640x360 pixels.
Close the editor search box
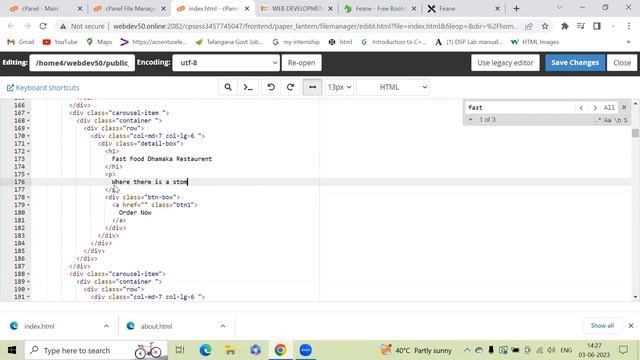(624, 107)
